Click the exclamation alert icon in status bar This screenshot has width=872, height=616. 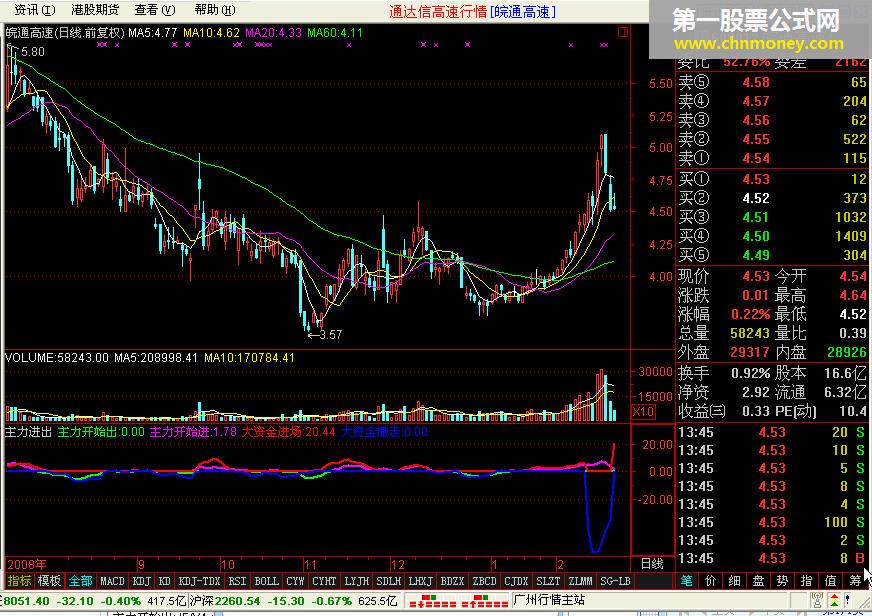point(848,600)
